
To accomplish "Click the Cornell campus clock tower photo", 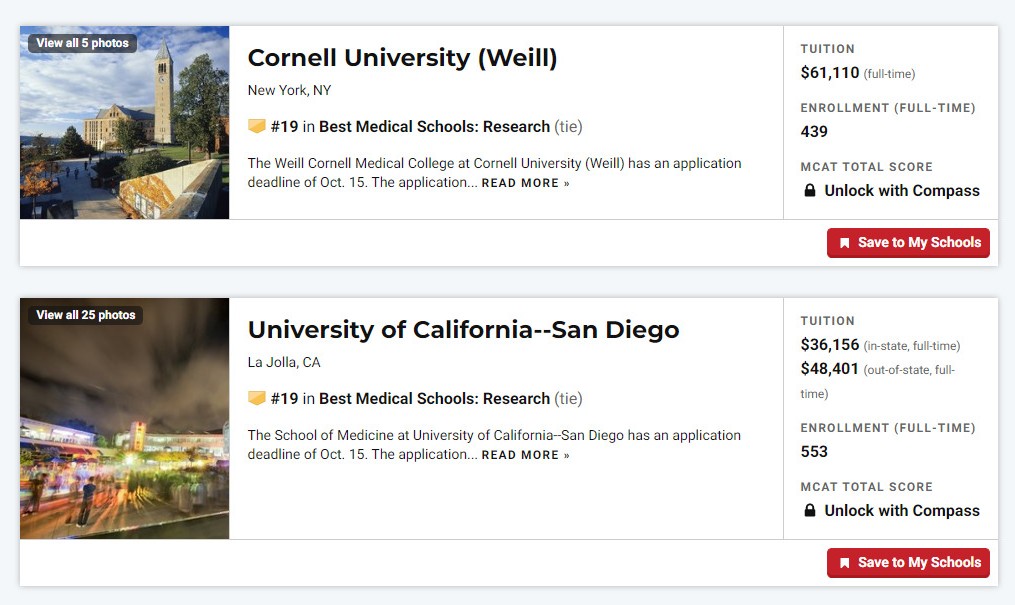I will point(124,122).
